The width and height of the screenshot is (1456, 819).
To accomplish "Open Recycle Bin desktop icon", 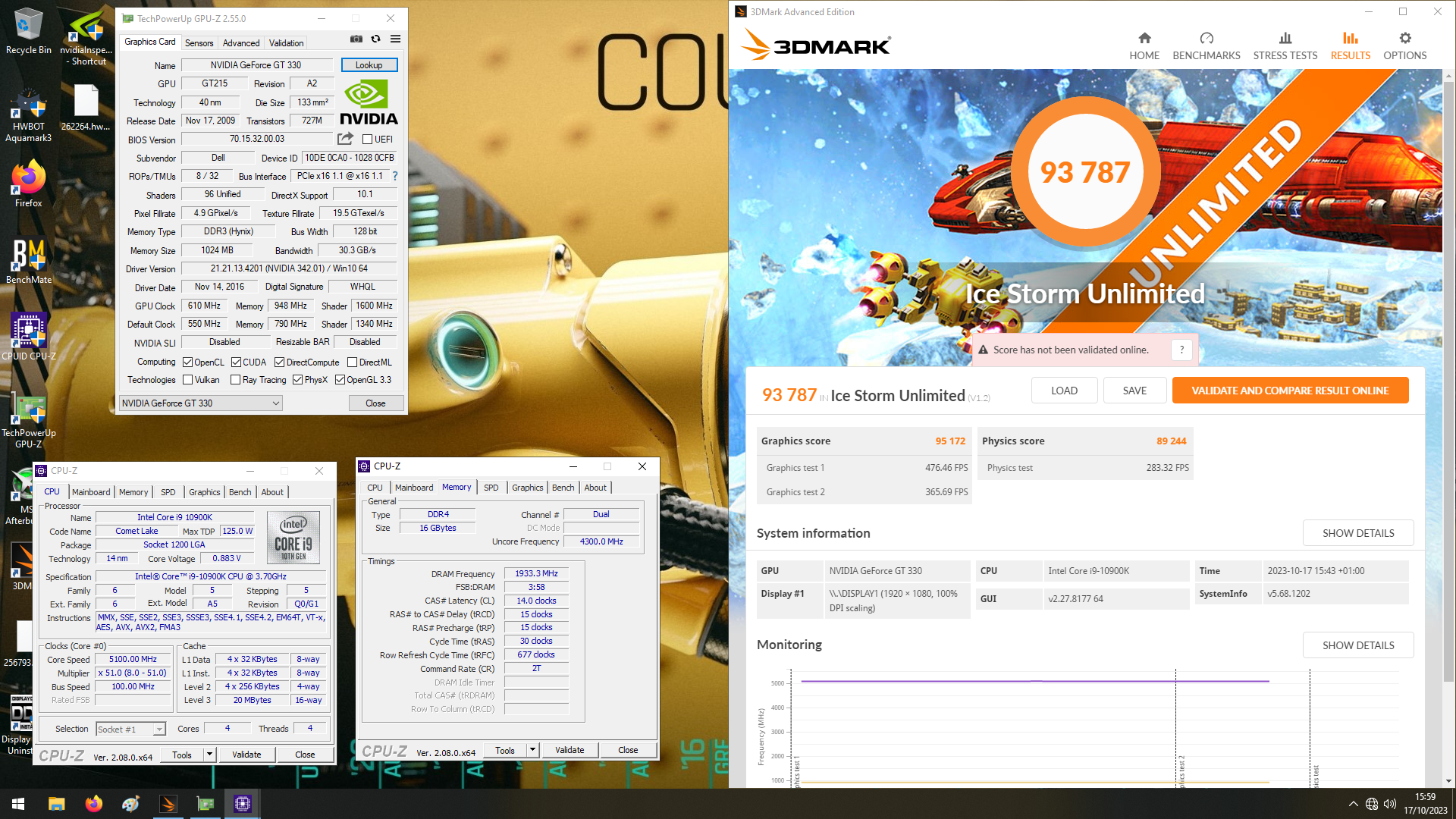I will (28, 31).
